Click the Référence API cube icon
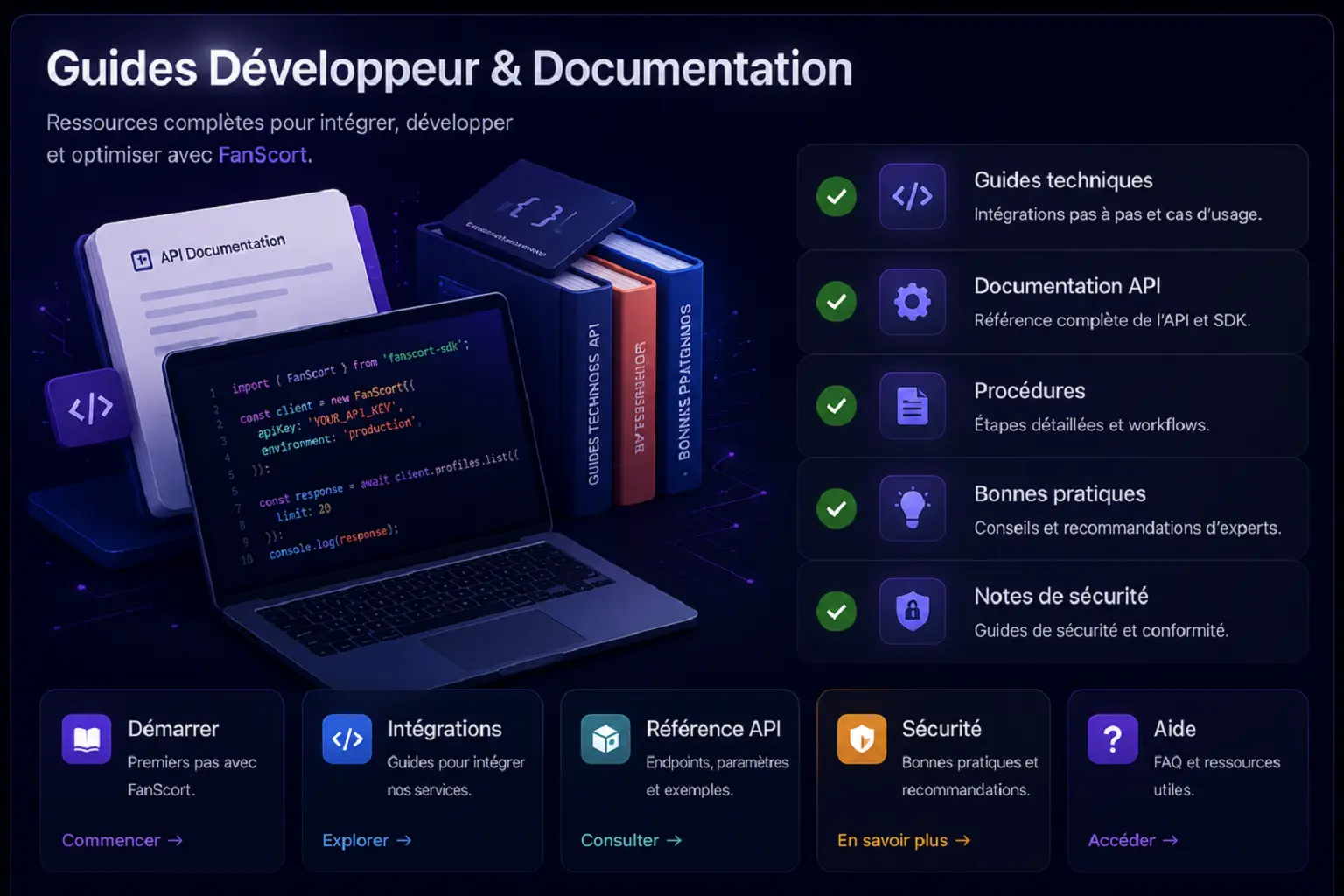This screenshot has width=1344, height=896. coord(605,739)
